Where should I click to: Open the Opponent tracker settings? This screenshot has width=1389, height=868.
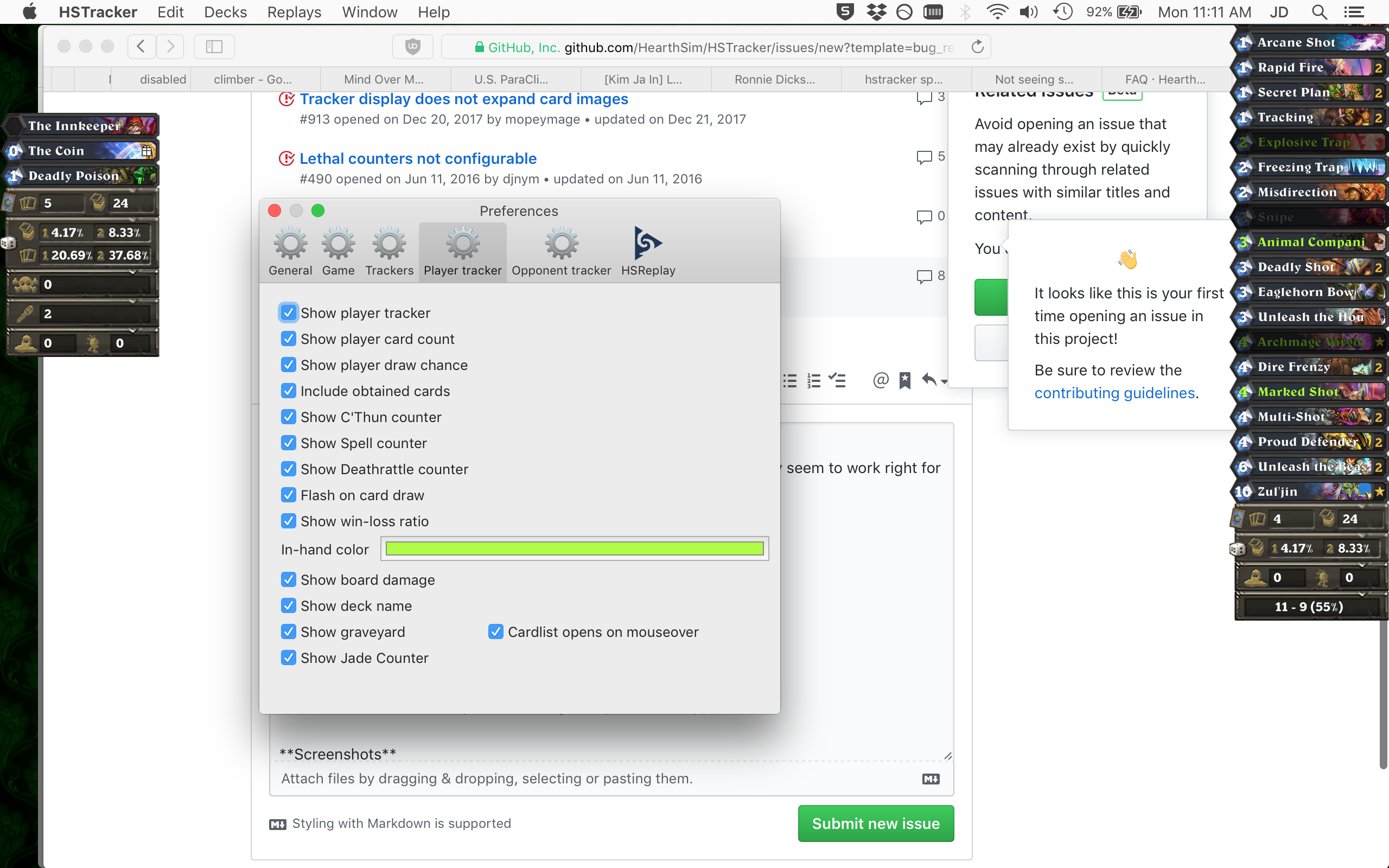(x=562, y=251)
